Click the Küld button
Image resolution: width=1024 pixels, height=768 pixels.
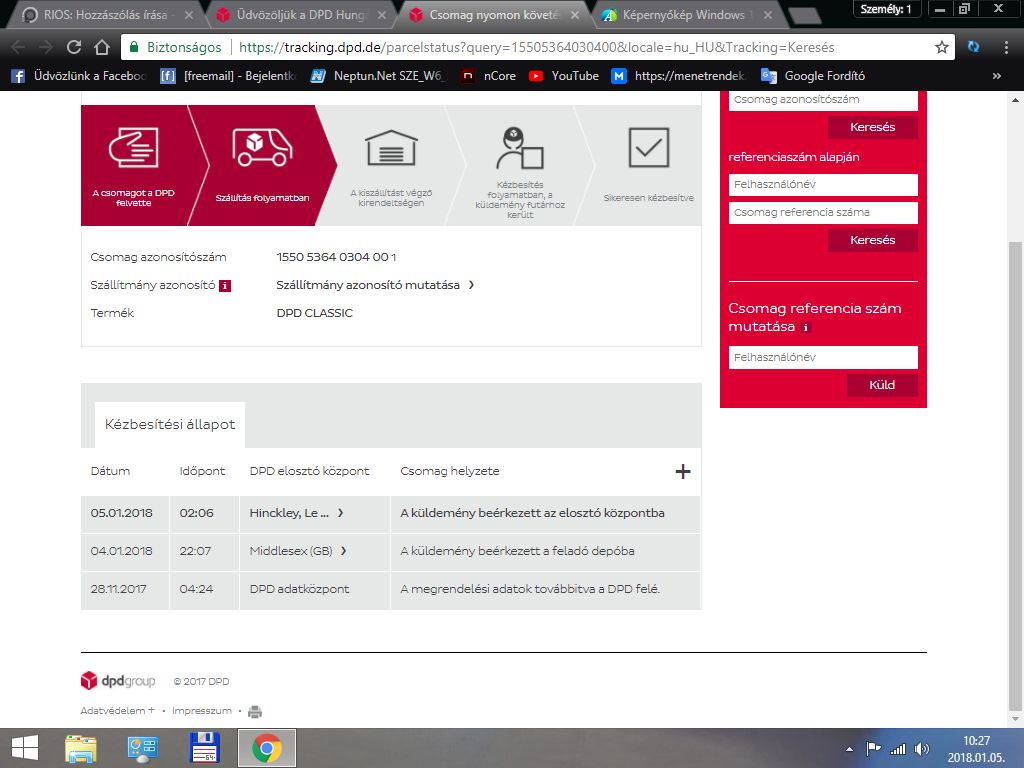coord(882,385)
